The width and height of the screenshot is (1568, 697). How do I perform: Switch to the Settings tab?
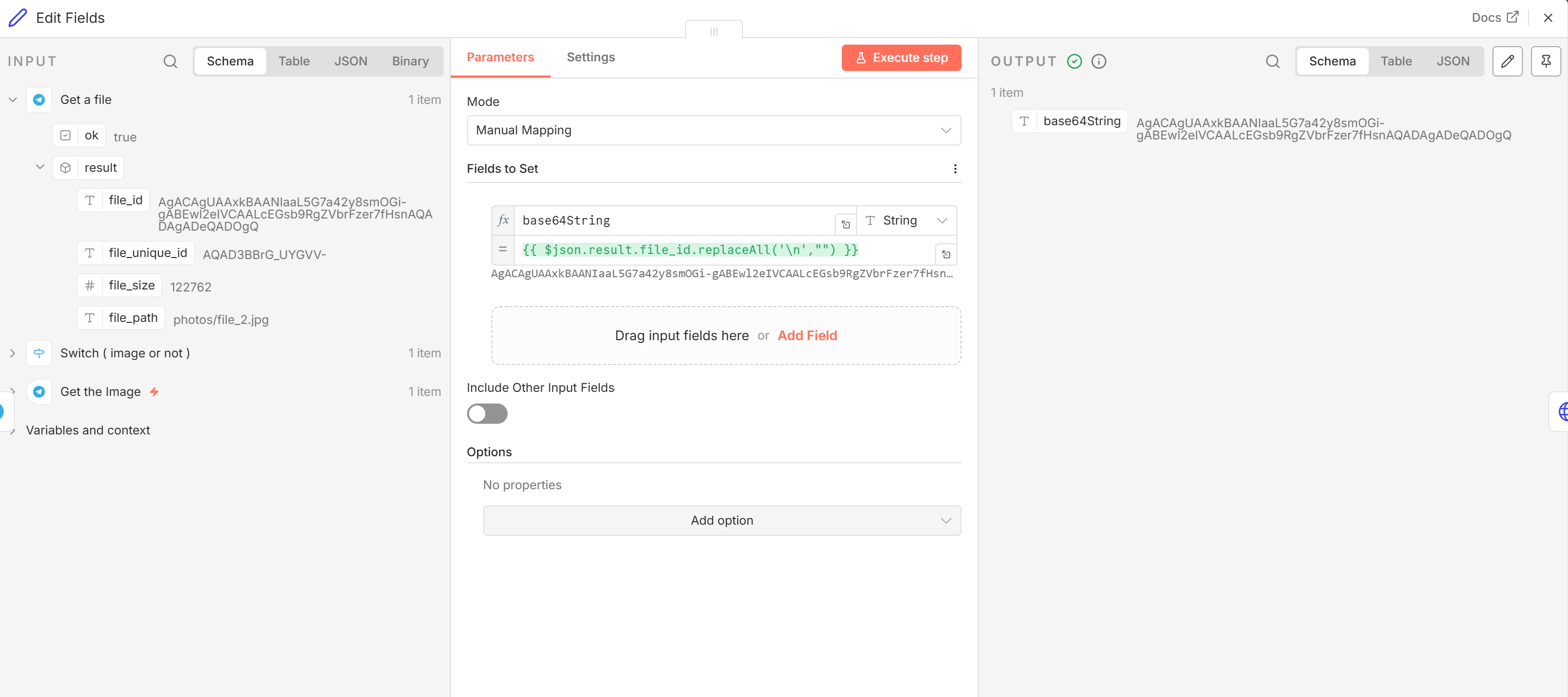click(x=590, y=57)
